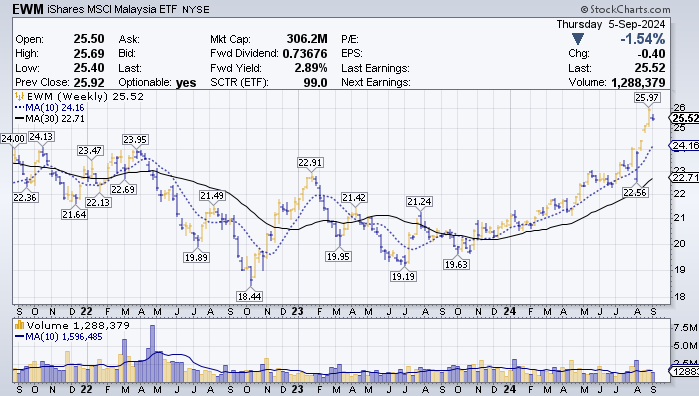Click the 21.64 trough price label

74,214
